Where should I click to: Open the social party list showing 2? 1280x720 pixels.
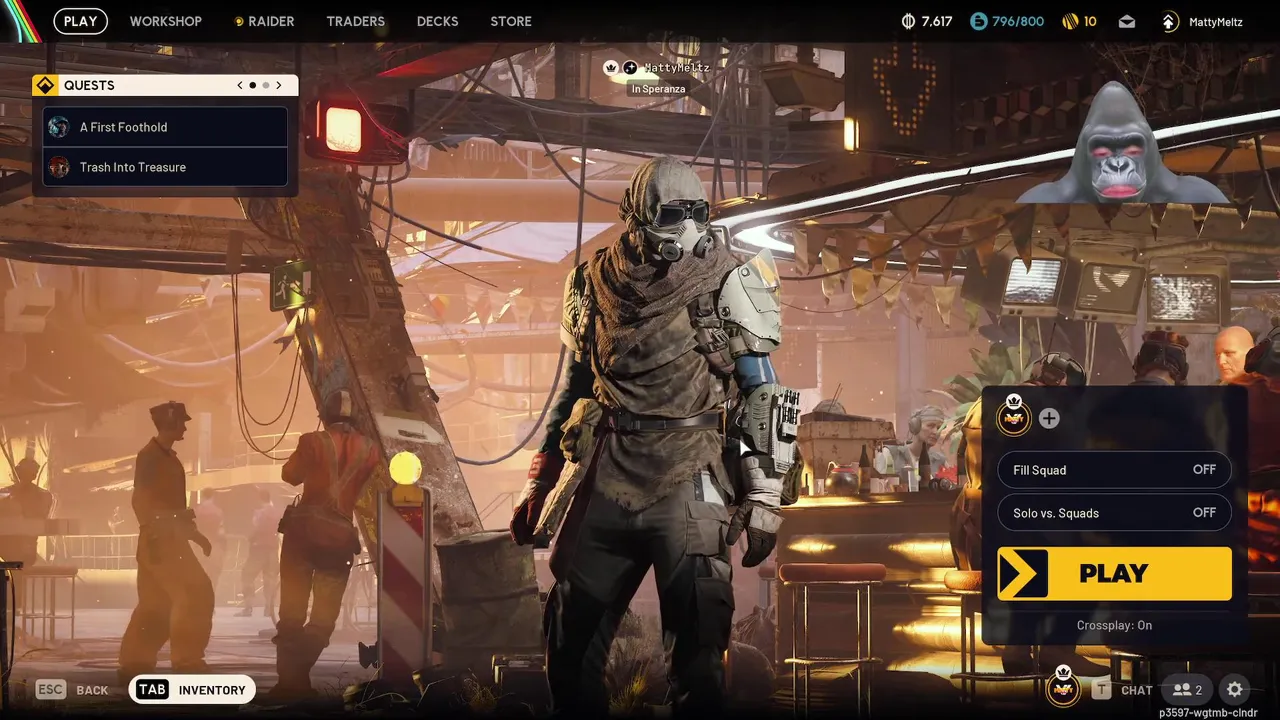(1188, 690)
